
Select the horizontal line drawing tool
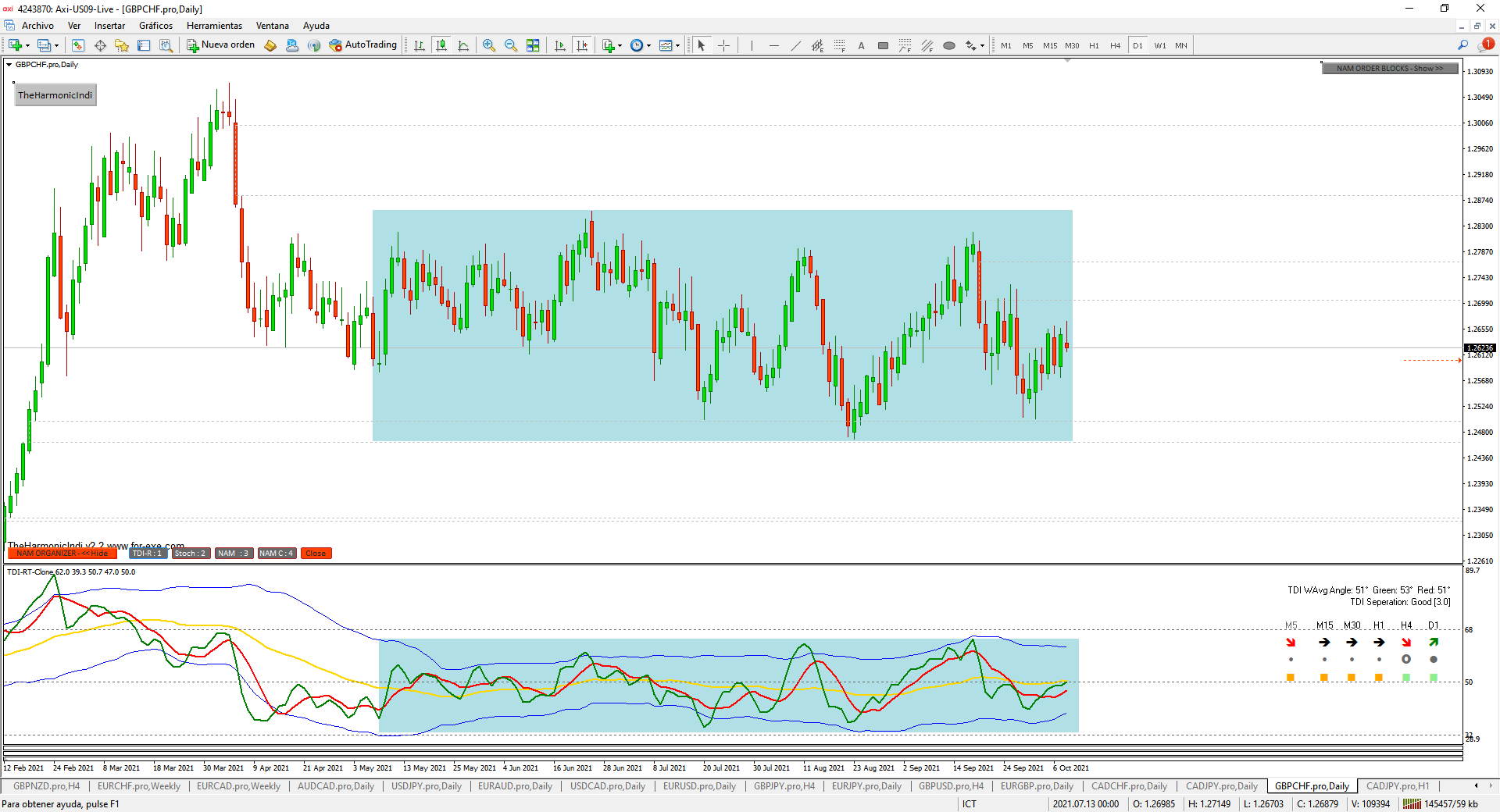click(773, 45)
